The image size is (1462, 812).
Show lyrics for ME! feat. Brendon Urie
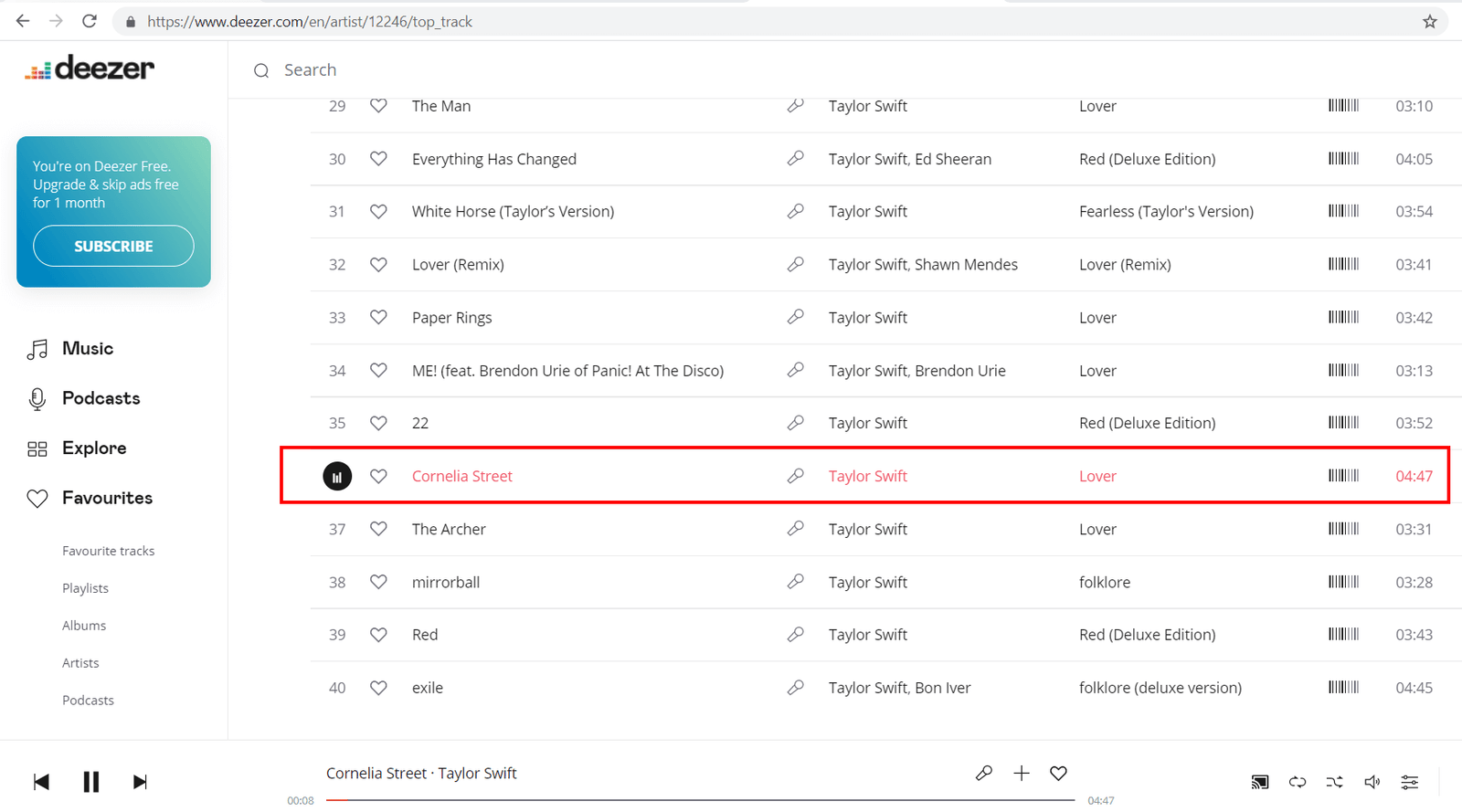point(796,370)
